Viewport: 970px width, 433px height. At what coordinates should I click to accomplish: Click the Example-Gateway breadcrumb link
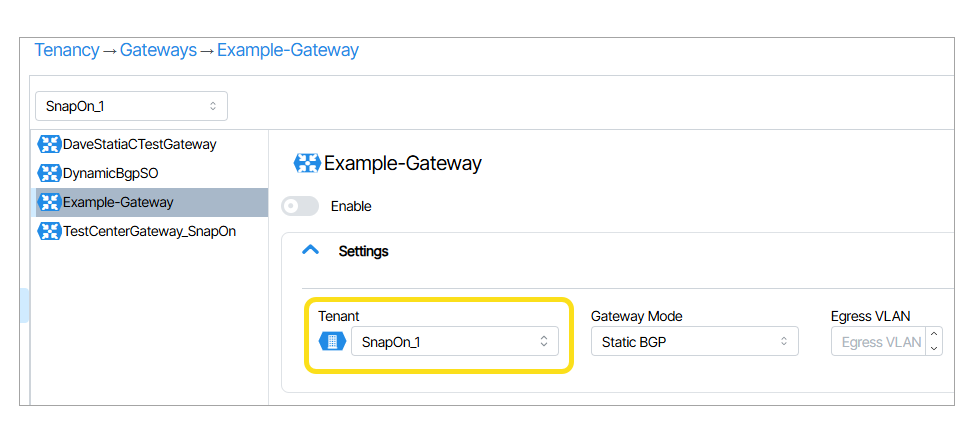tap(288, 50)
